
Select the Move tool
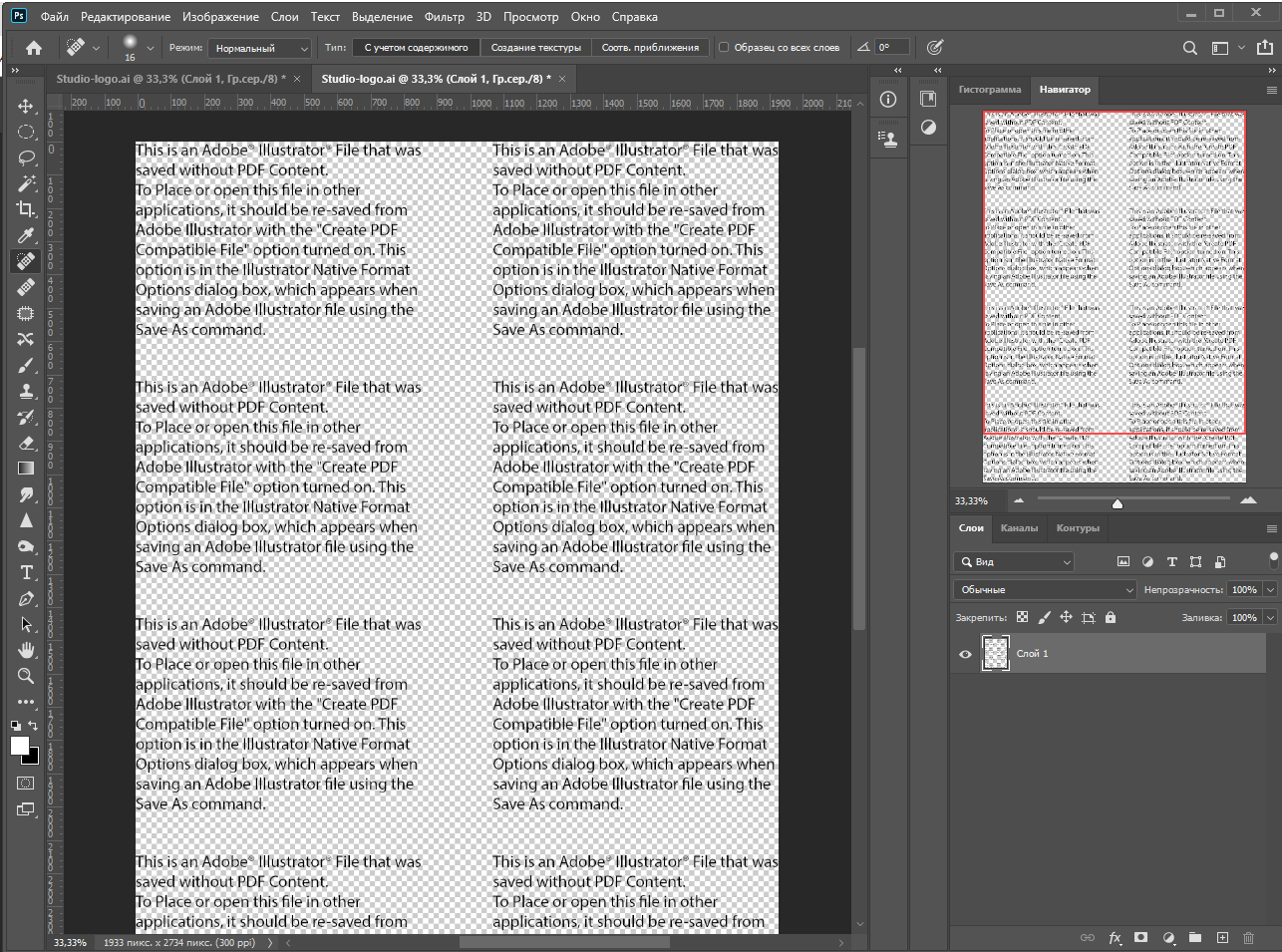point(26,106)
